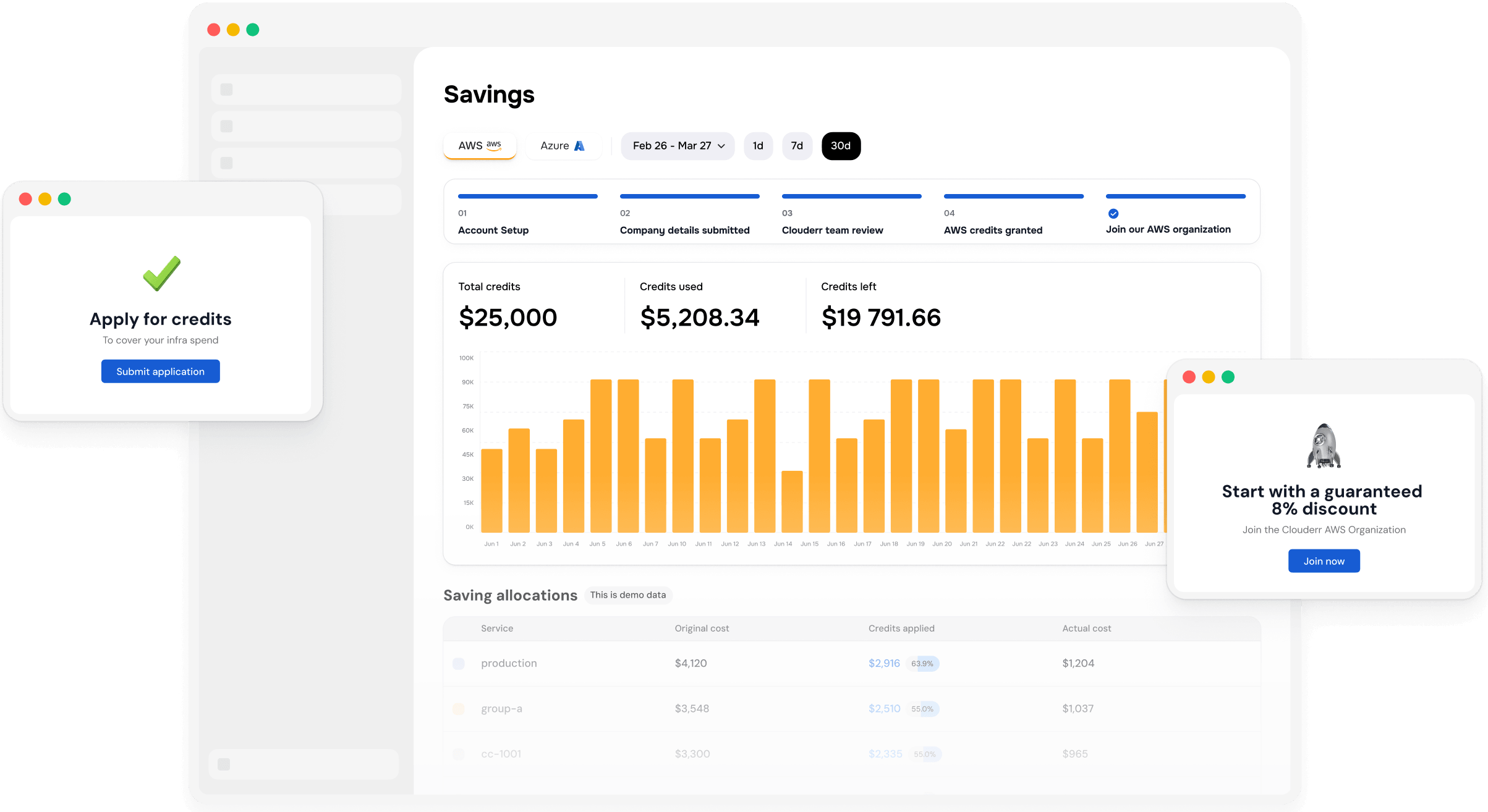Screen dimensions: 1488x812
Task: Close the Apply for credits window
Action: point(25,199)
